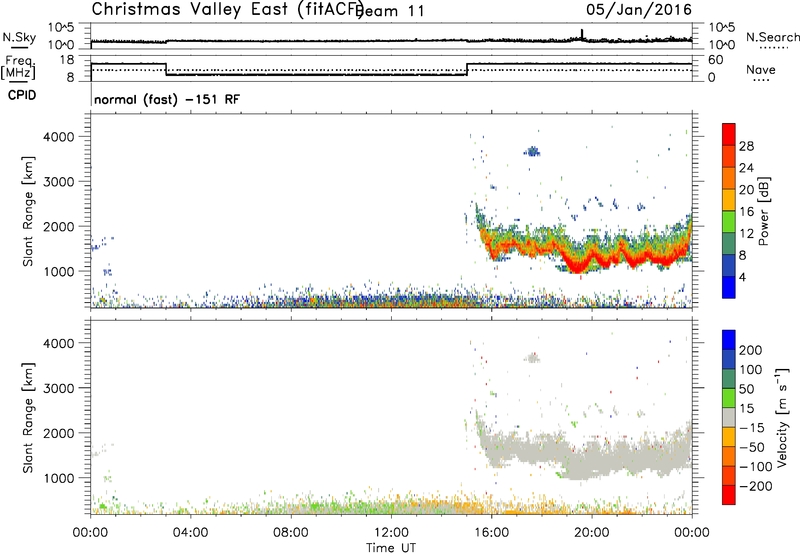The image size is (800, 554).
Task: Click the 'Nave' legend label
Action: tap(761, 70)
